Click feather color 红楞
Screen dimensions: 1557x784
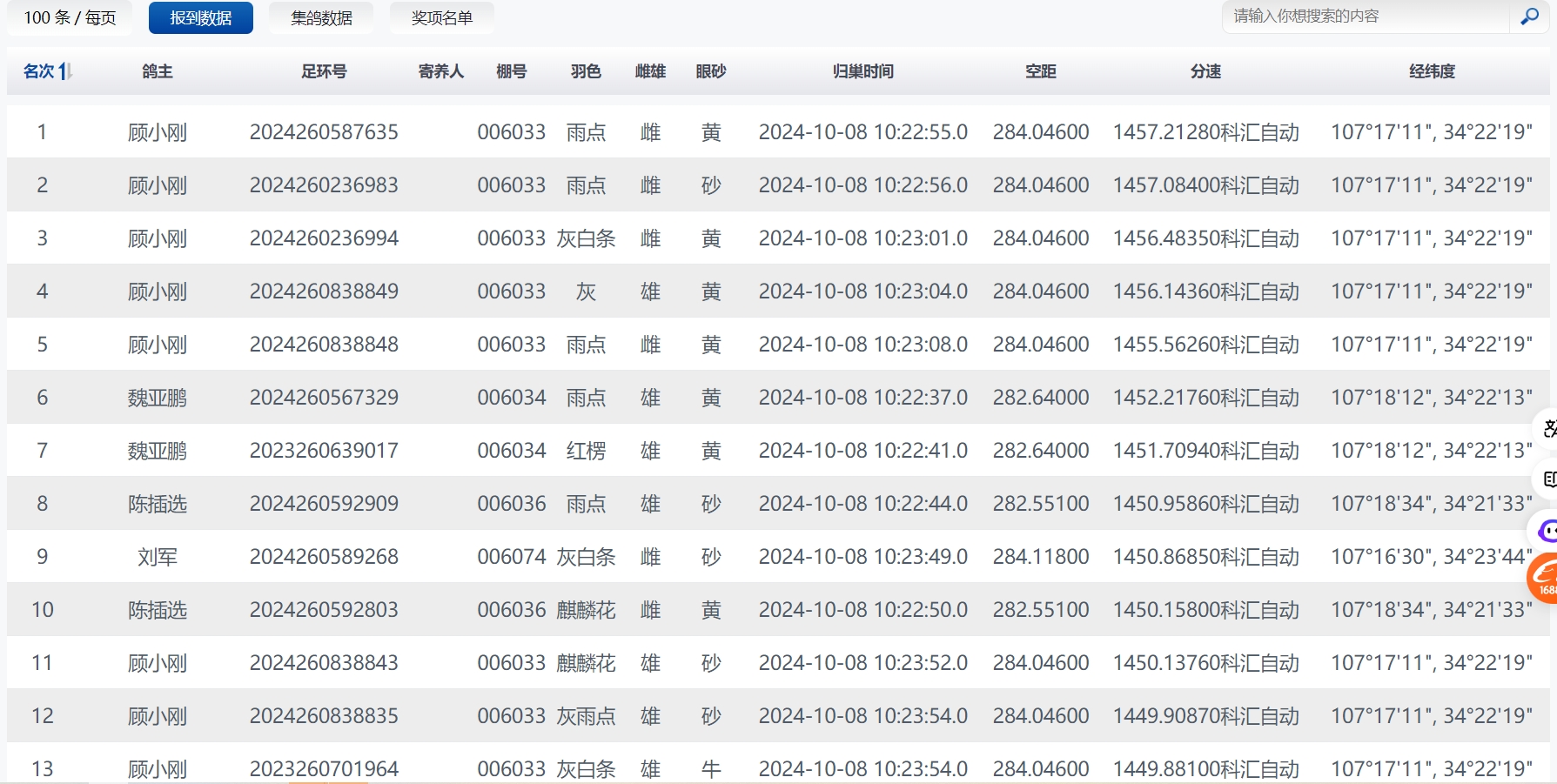point(586,451)
